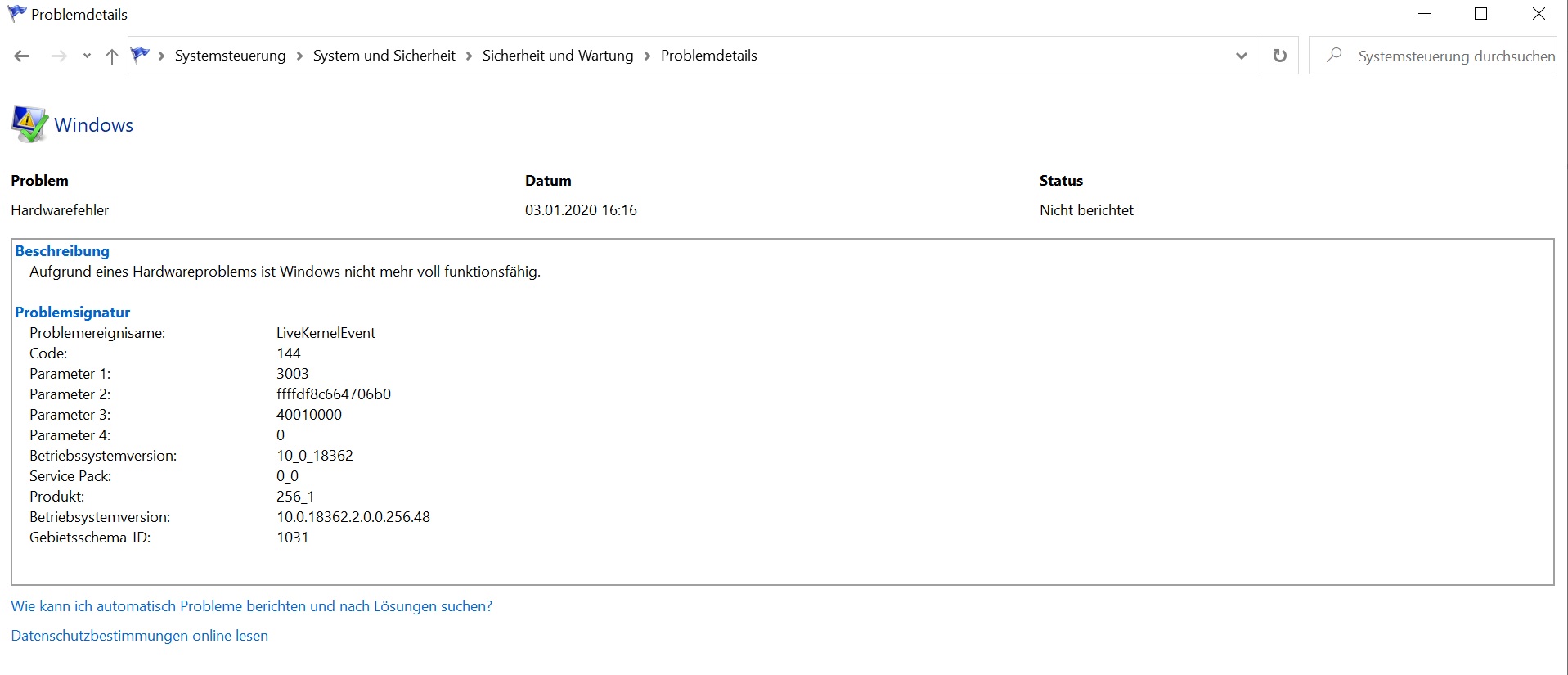Click the flag icon in address bar

click(141, 55)
